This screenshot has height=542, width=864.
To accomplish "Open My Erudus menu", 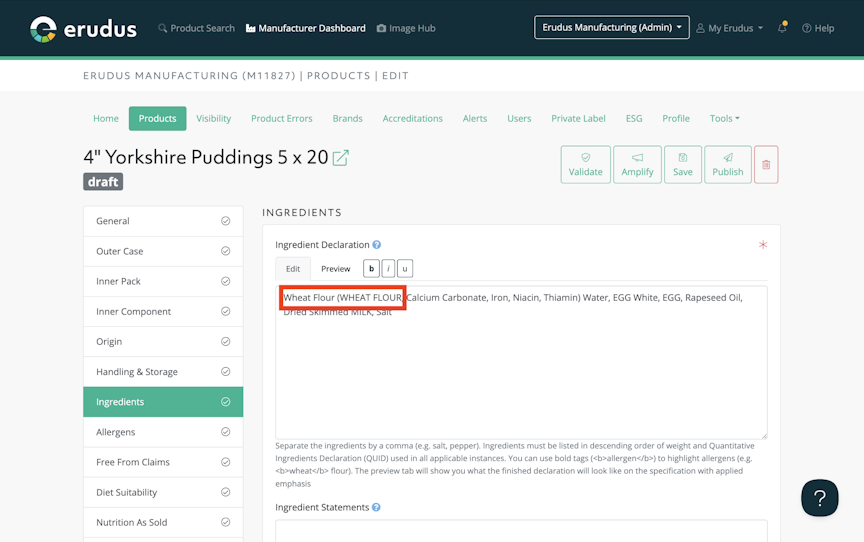I will point(730,28).
